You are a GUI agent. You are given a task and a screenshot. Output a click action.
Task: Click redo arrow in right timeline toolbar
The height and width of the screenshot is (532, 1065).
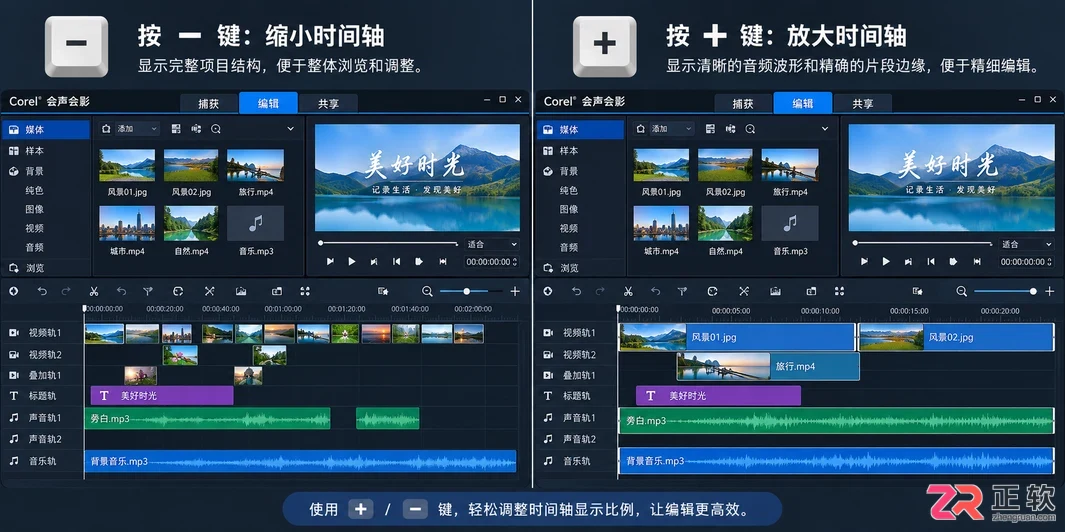(600, 291)
